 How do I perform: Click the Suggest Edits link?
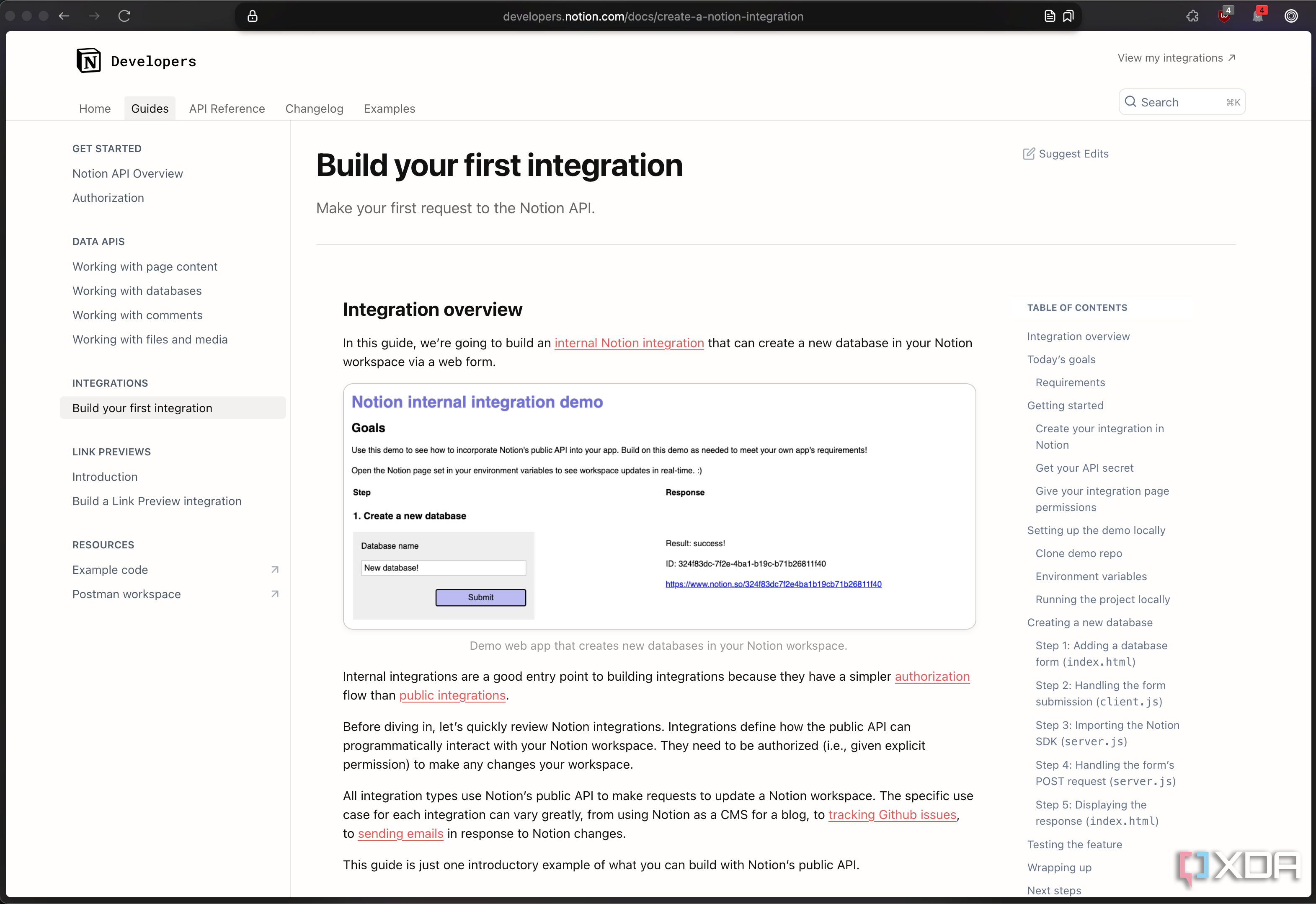[x=1066, y=153]
